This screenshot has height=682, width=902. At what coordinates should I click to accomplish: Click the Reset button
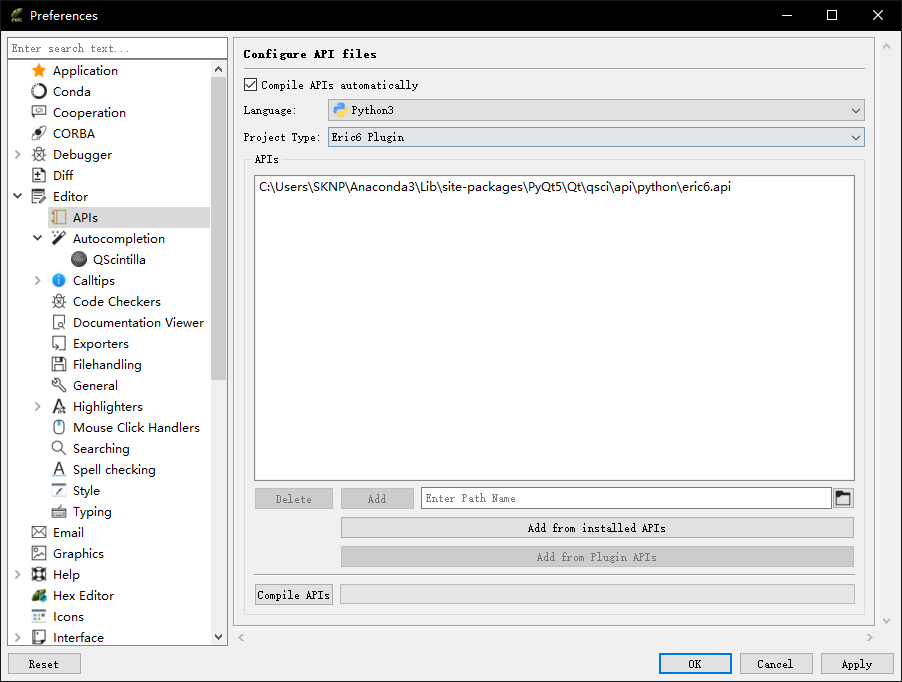click(x=44, y=664)
